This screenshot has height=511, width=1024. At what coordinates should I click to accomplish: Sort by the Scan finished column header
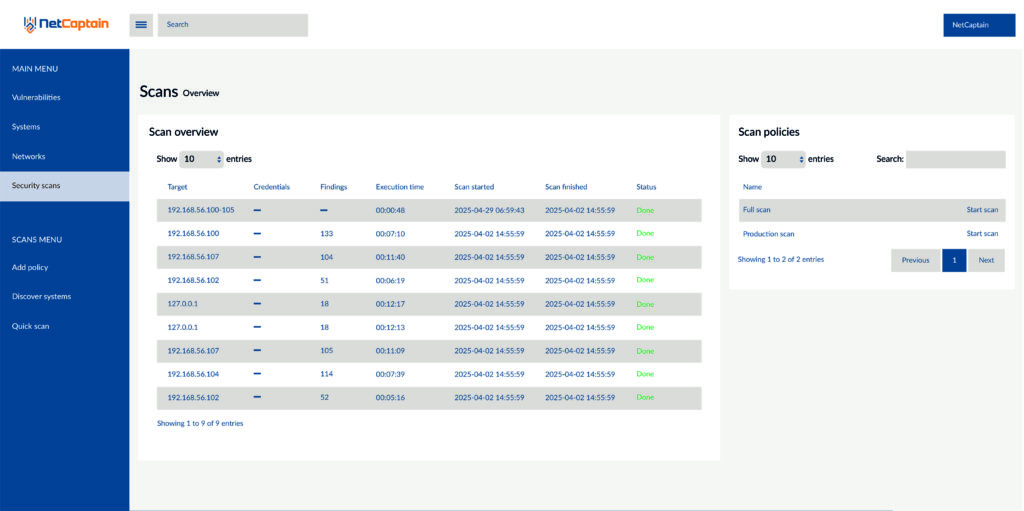point(566,187)
